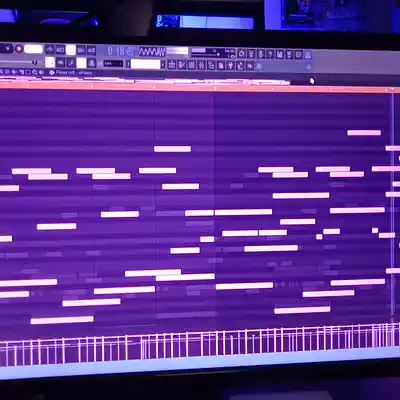Open the plugin picker icon
Viewport: 400px width, 400px height.
[231, 65]
